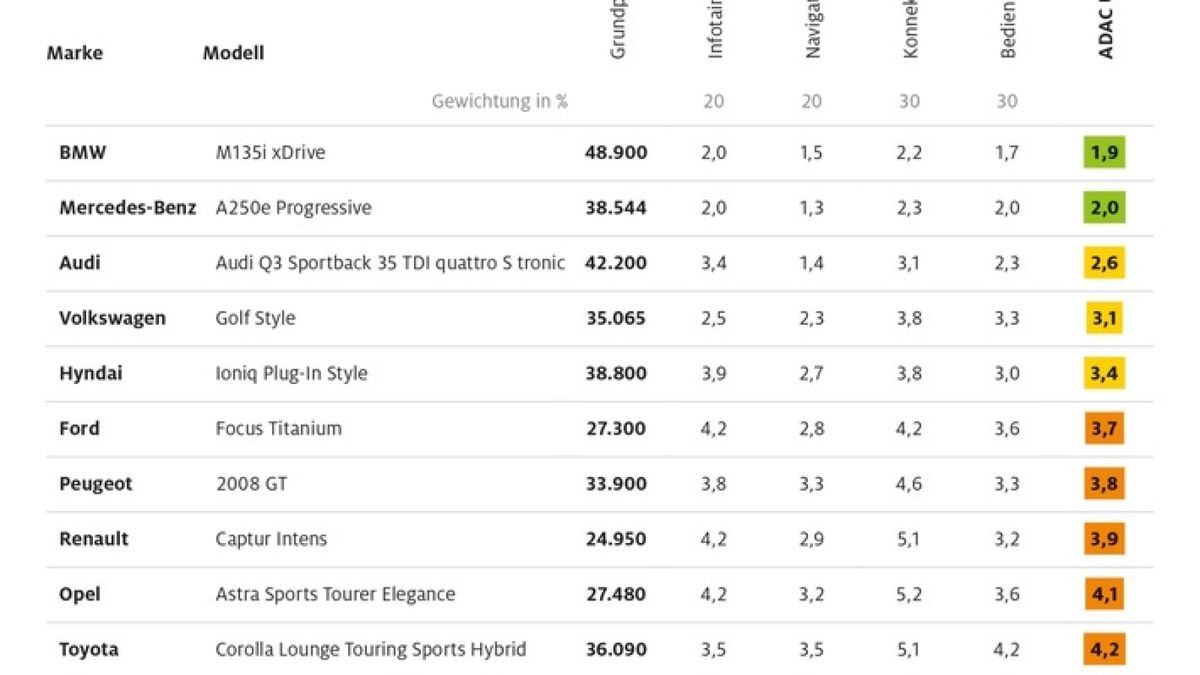Select the Peugeot brand cell

tap(95, 484)
